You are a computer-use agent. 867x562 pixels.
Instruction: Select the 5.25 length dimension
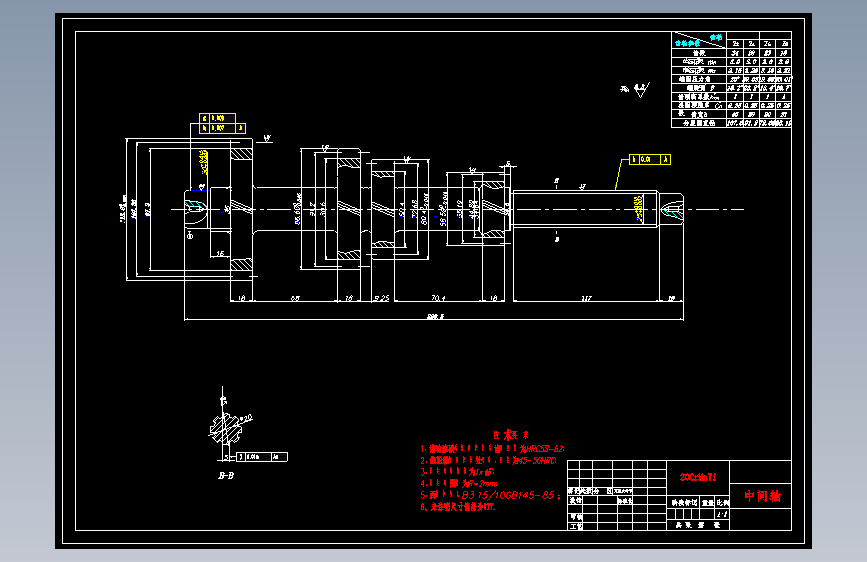point(382,298)
